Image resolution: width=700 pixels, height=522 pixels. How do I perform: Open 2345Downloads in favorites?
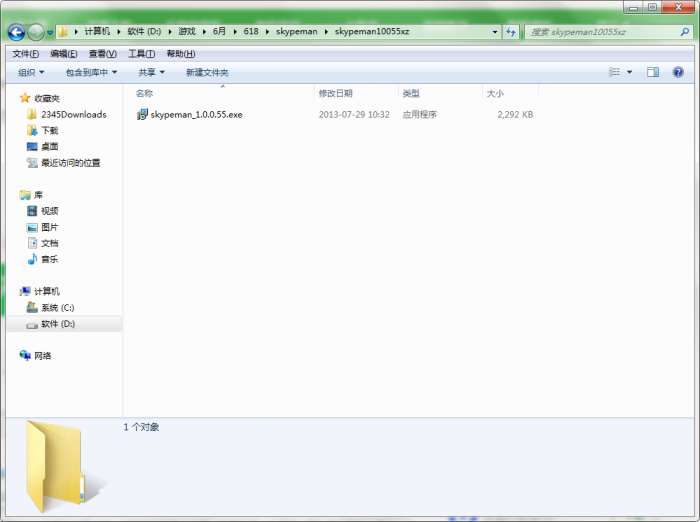[74, 115]
